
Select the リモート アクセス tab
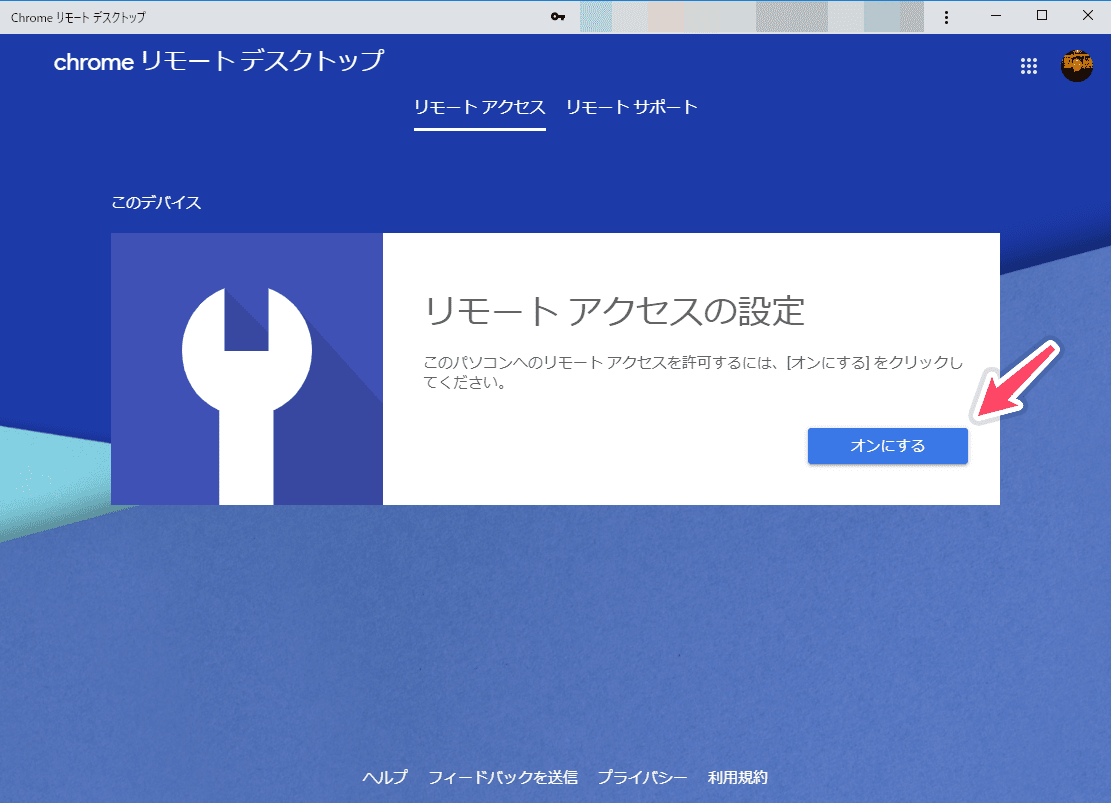tap(480, 108)
